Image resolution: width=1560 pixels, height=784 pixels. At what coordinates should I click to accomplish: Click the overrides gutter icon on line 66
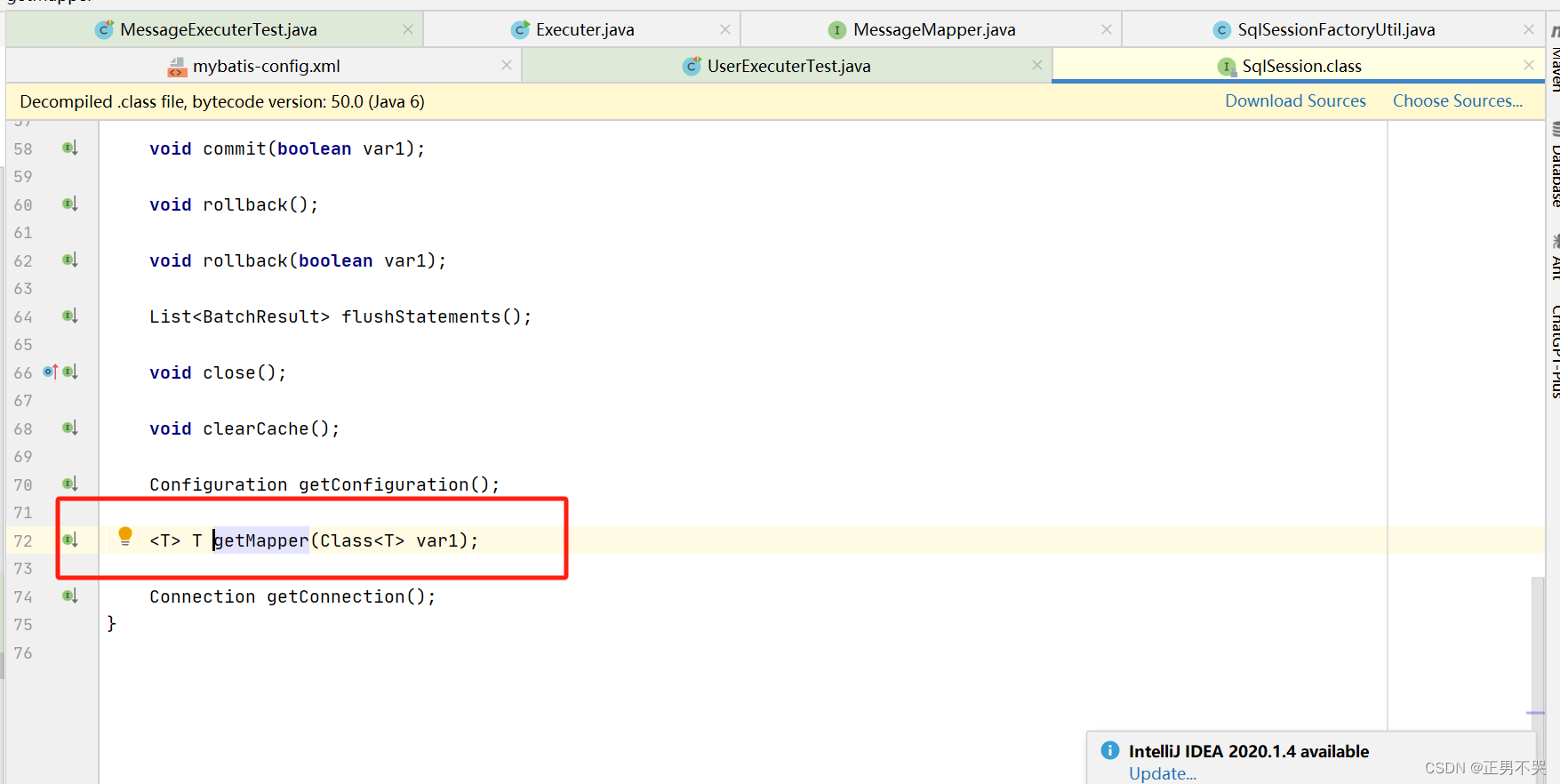(51, 372)
